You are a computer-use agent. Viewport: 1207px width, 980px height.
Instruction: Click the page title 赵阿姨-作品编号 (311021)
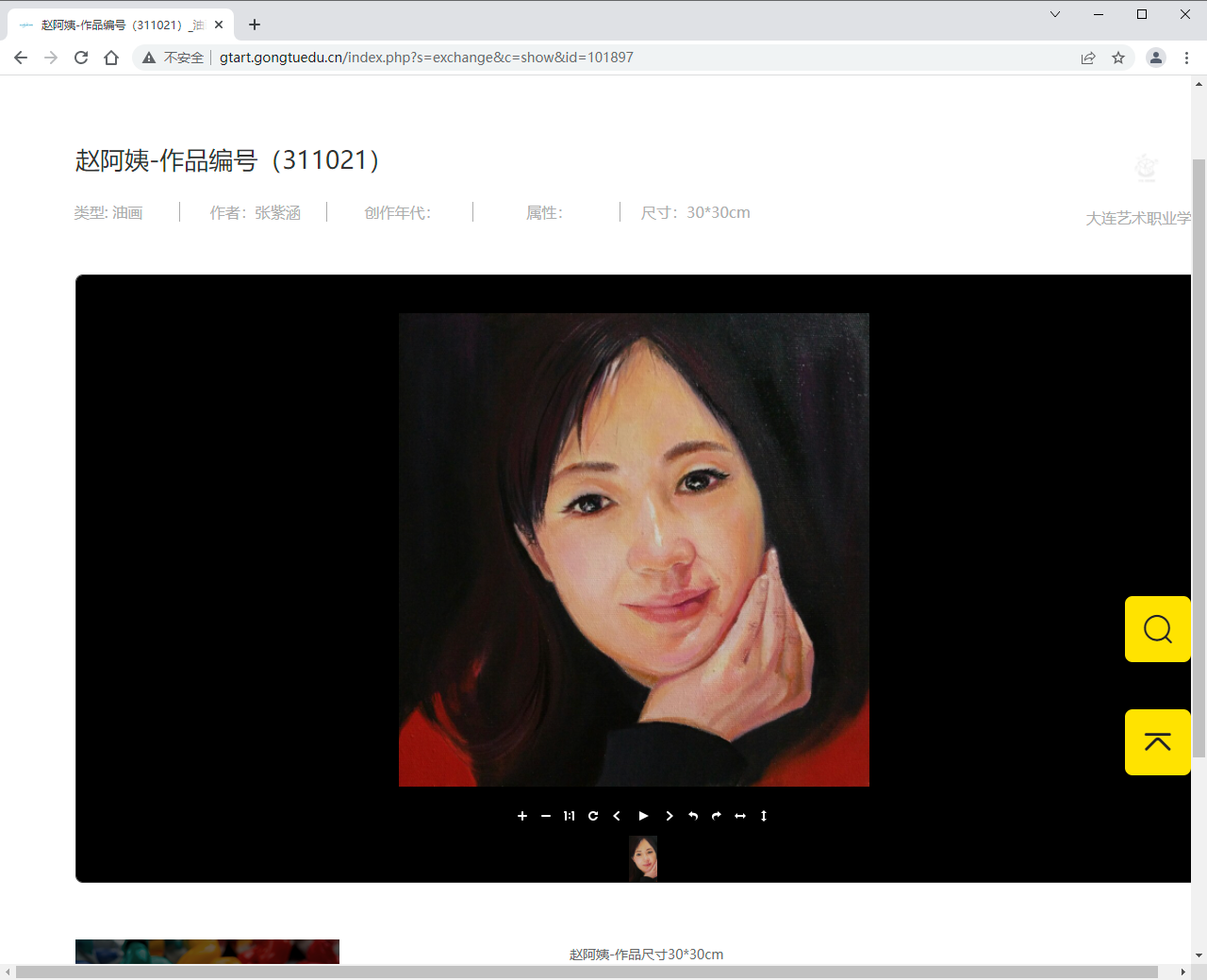(x=228, y=160)
